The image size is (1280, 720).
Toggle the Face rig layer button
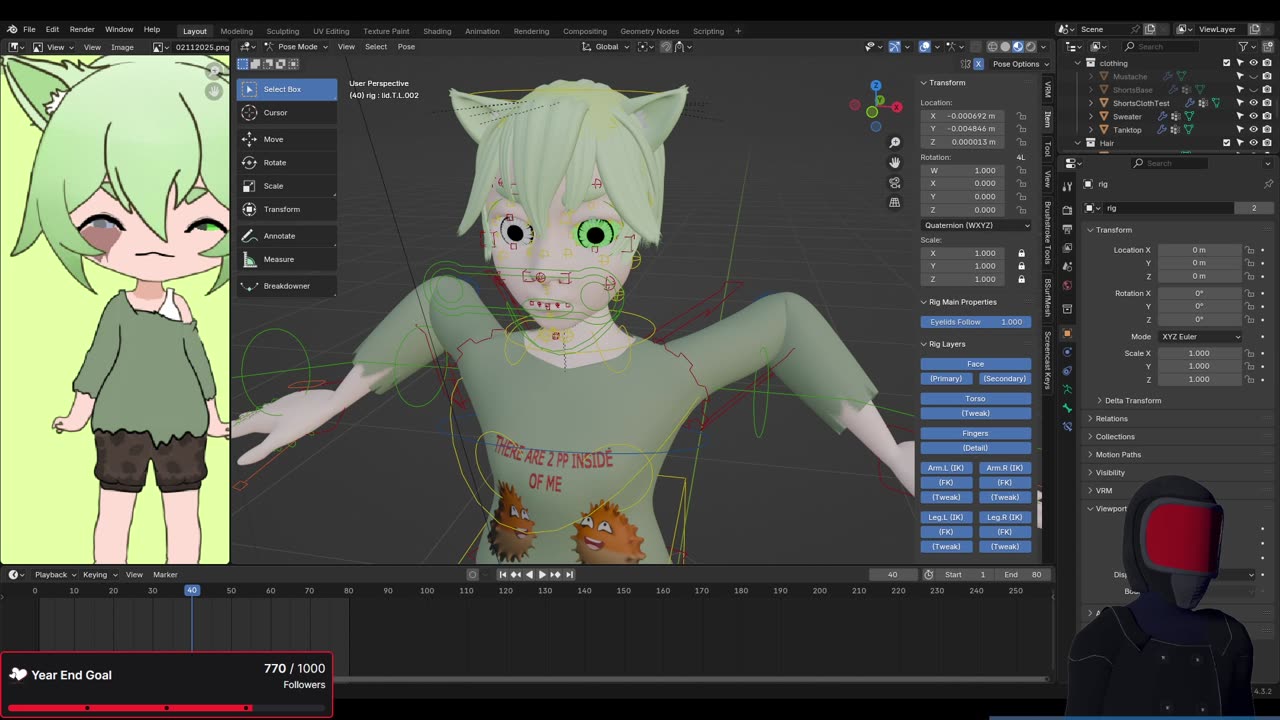point(975,364)
